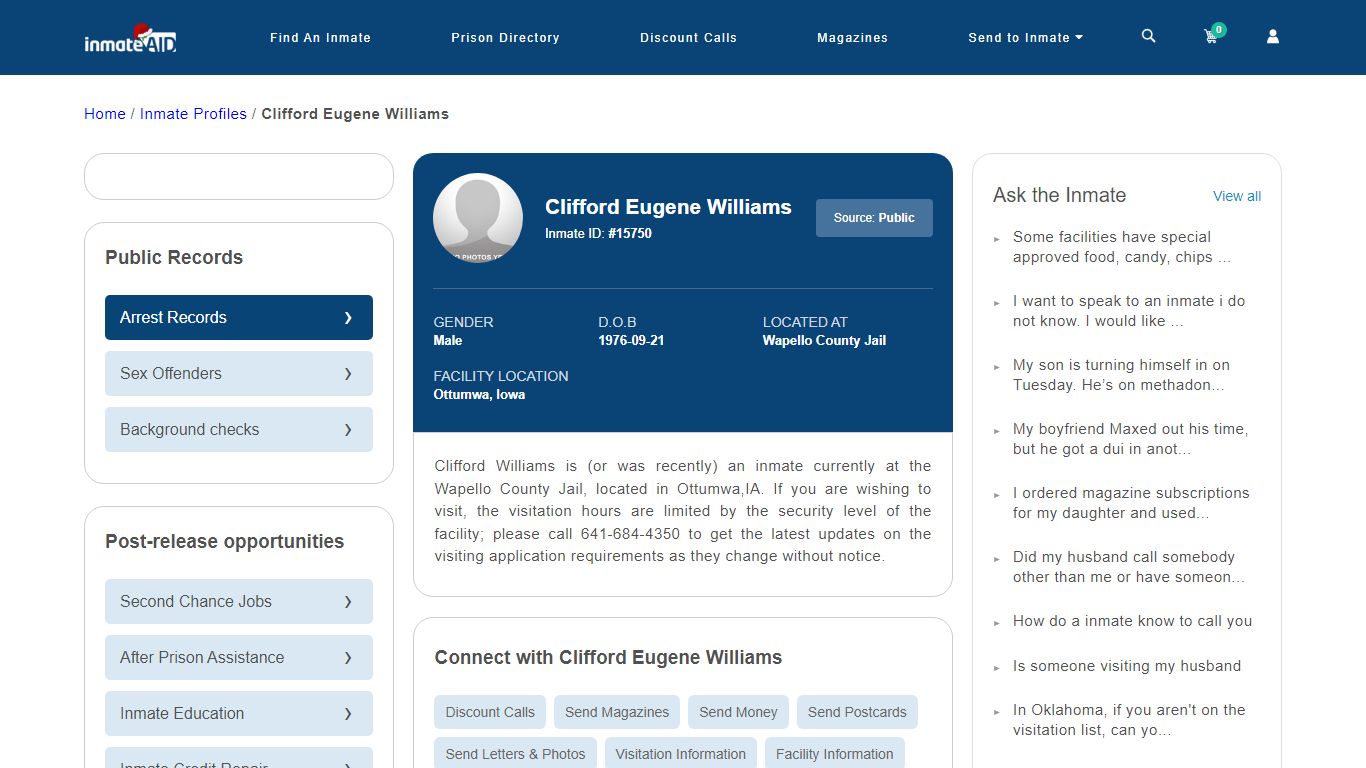Viewport: 1366px width, 768px height.
Task: Open question about special approved food
Action: (1121, 247)
